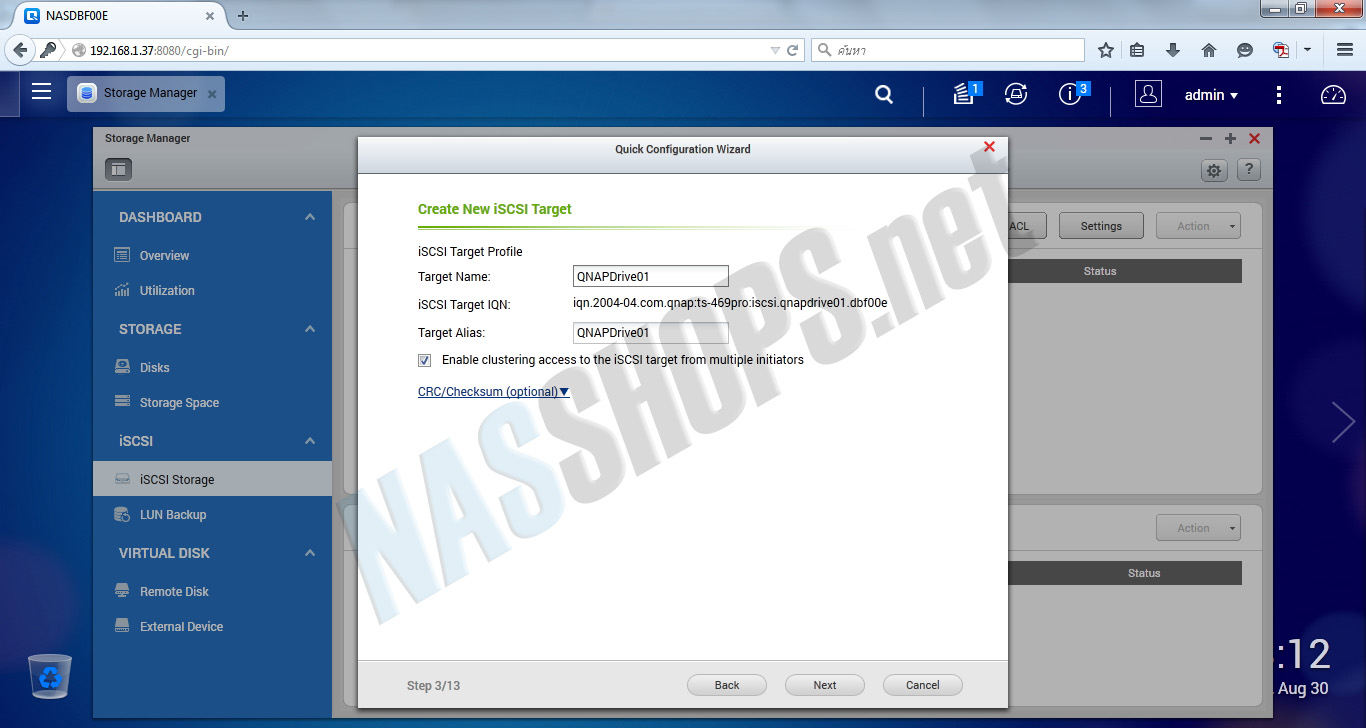Click the browser URL address bar
Screen dimensions: 1366x728
[425, 50]
